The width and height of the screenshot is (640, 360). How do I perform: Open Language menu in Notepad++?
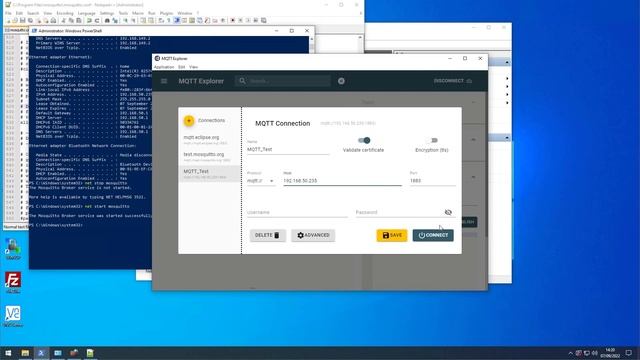tap(87, 13)
